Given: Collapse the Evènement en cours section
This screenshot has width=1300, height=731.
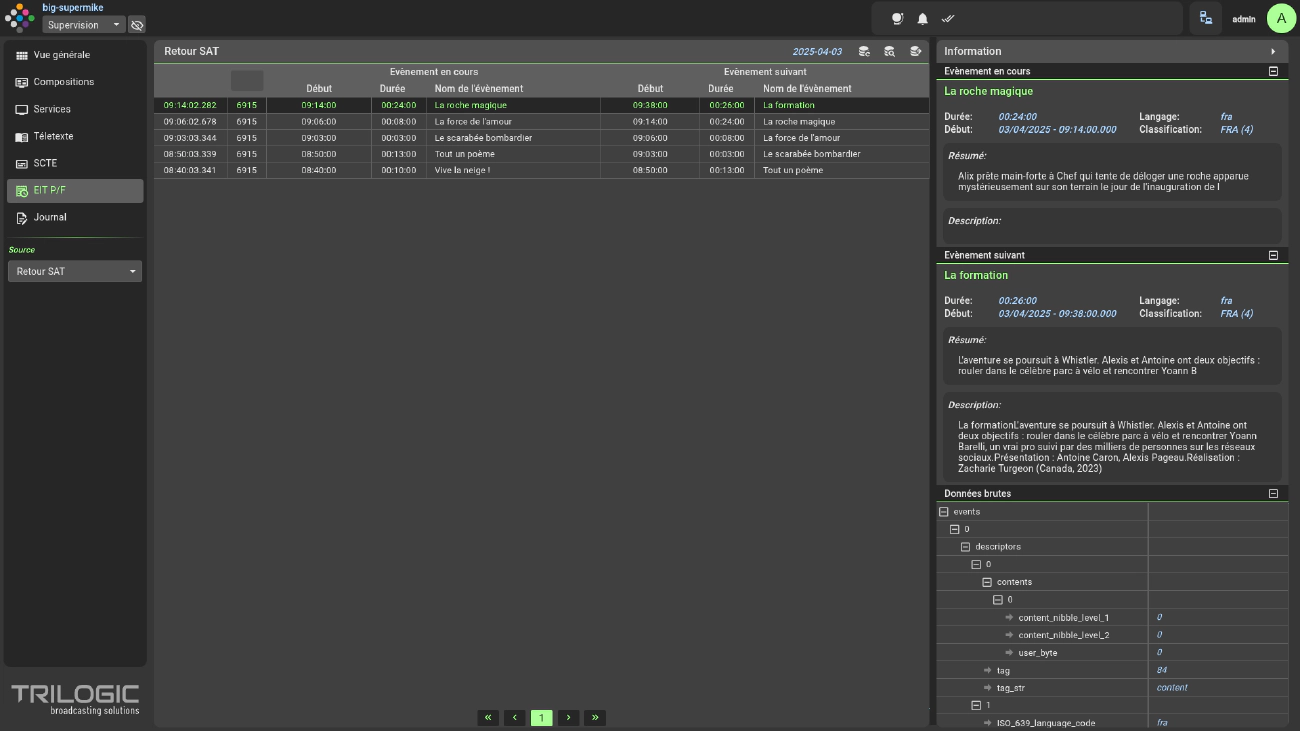Looking at the screenshot, I should (1273, 71).
